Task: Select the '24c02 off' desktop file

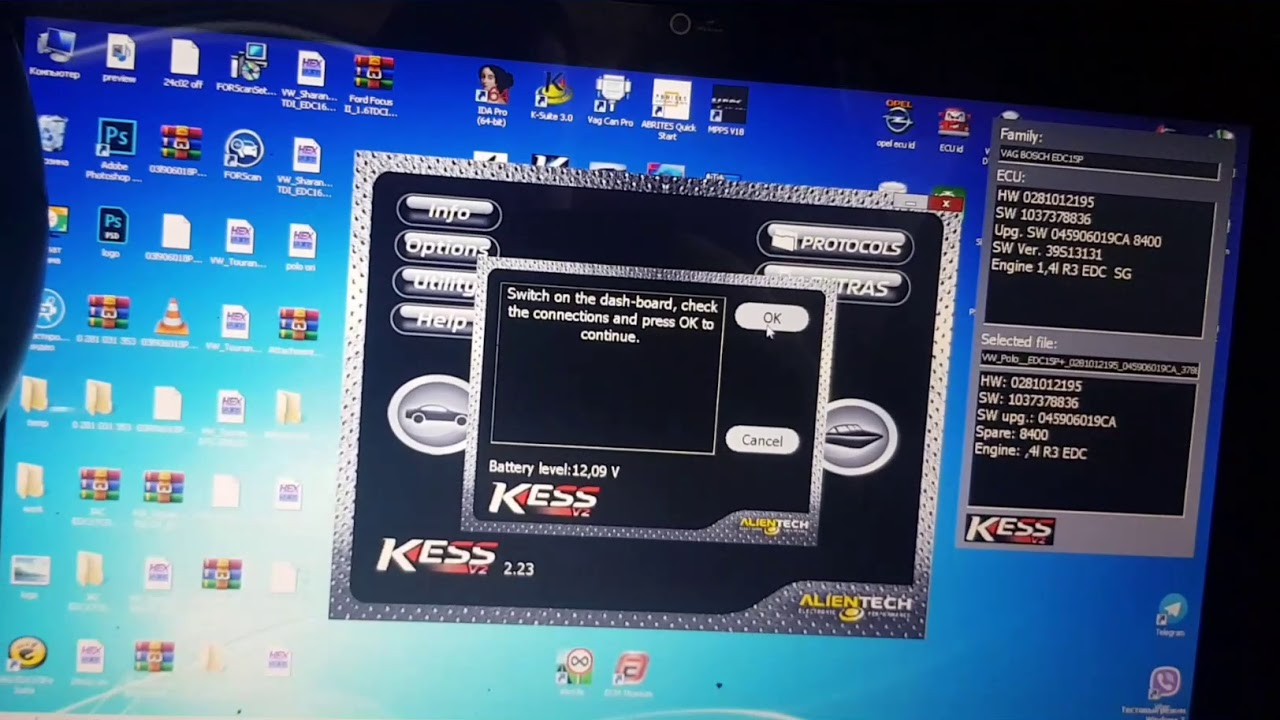Action: [x=184, y=62]
